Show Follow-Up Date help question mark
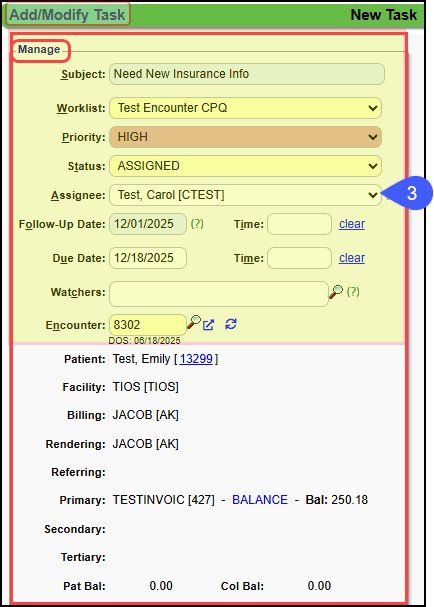 tap(197, 224)
